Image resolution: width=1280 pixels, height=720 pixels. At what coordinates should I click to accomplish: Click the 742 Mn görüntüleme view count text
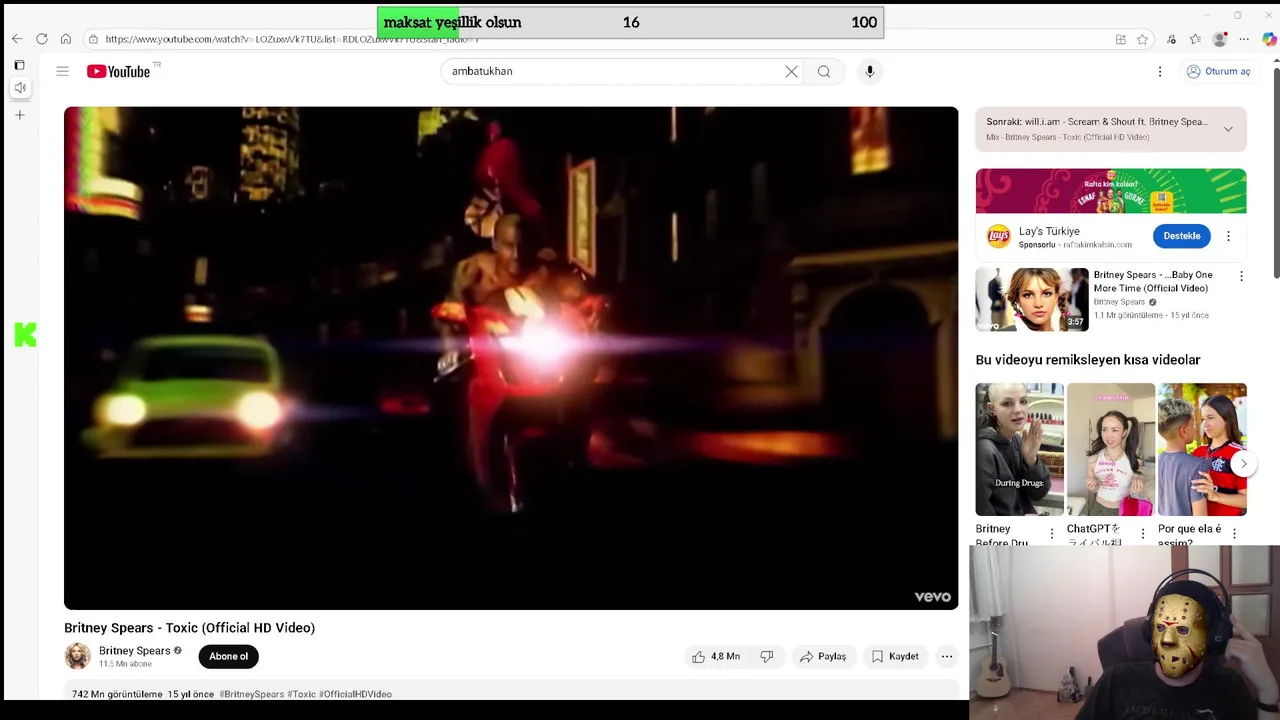[x=117, y=694]
